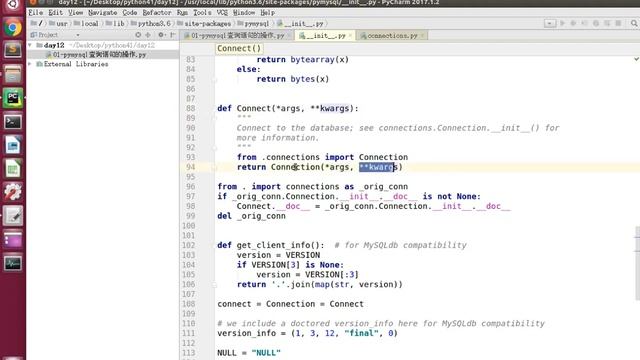
Task: Open the Terminal from the dock
Action: click(x=13, y=122)
